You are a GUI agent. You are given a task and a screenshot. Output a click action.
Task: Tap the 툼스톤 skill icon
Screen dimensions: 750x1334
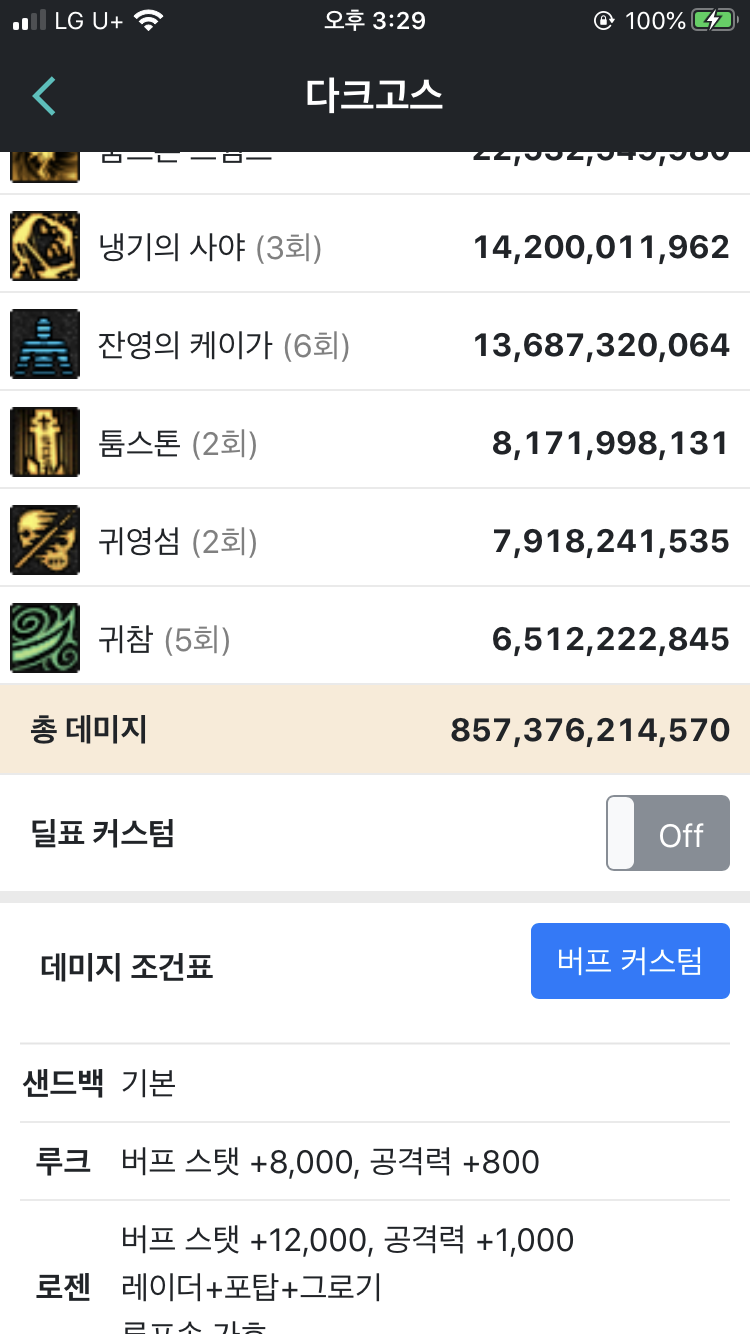click(x=45, y=442)
